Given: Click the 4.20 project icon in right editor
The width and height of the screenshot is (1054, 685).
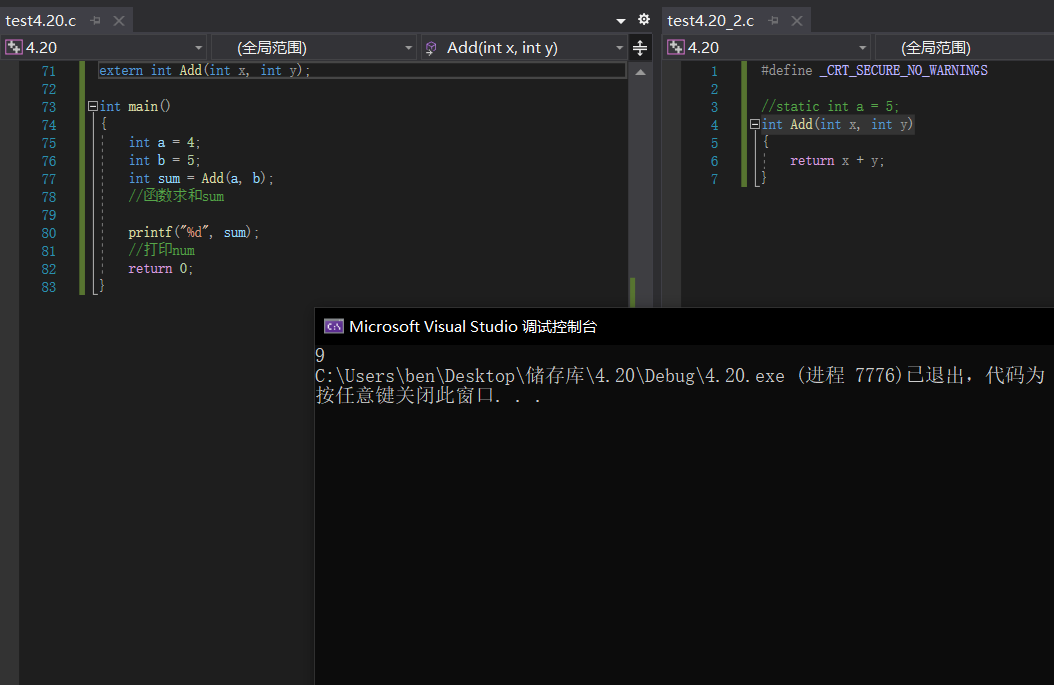Looking at the screenshot, I should coord(676,48).
